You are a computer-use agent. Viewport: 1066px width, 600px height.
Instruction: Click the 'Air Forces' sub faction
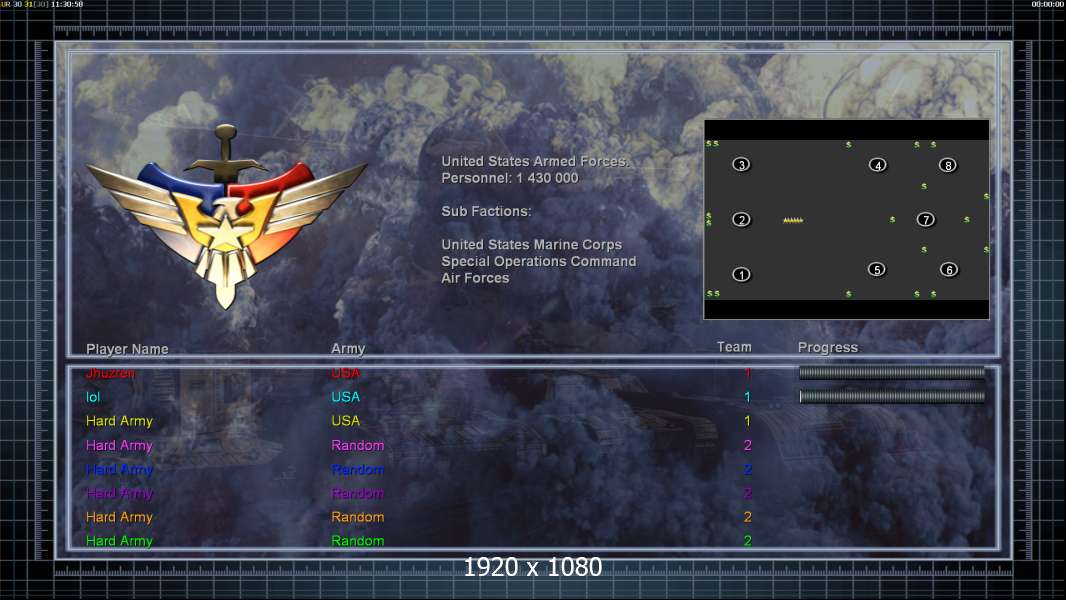(x=475, y=278)
